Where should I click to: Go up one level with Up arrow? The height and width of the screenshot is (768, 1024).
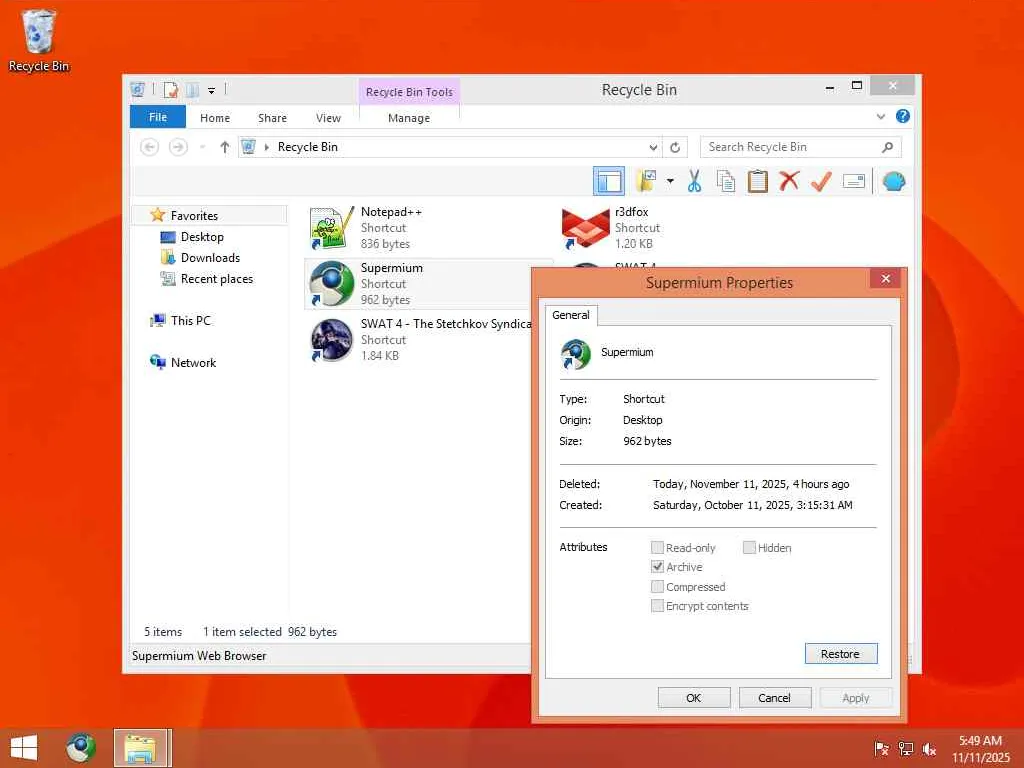click(x=225, y=148)
